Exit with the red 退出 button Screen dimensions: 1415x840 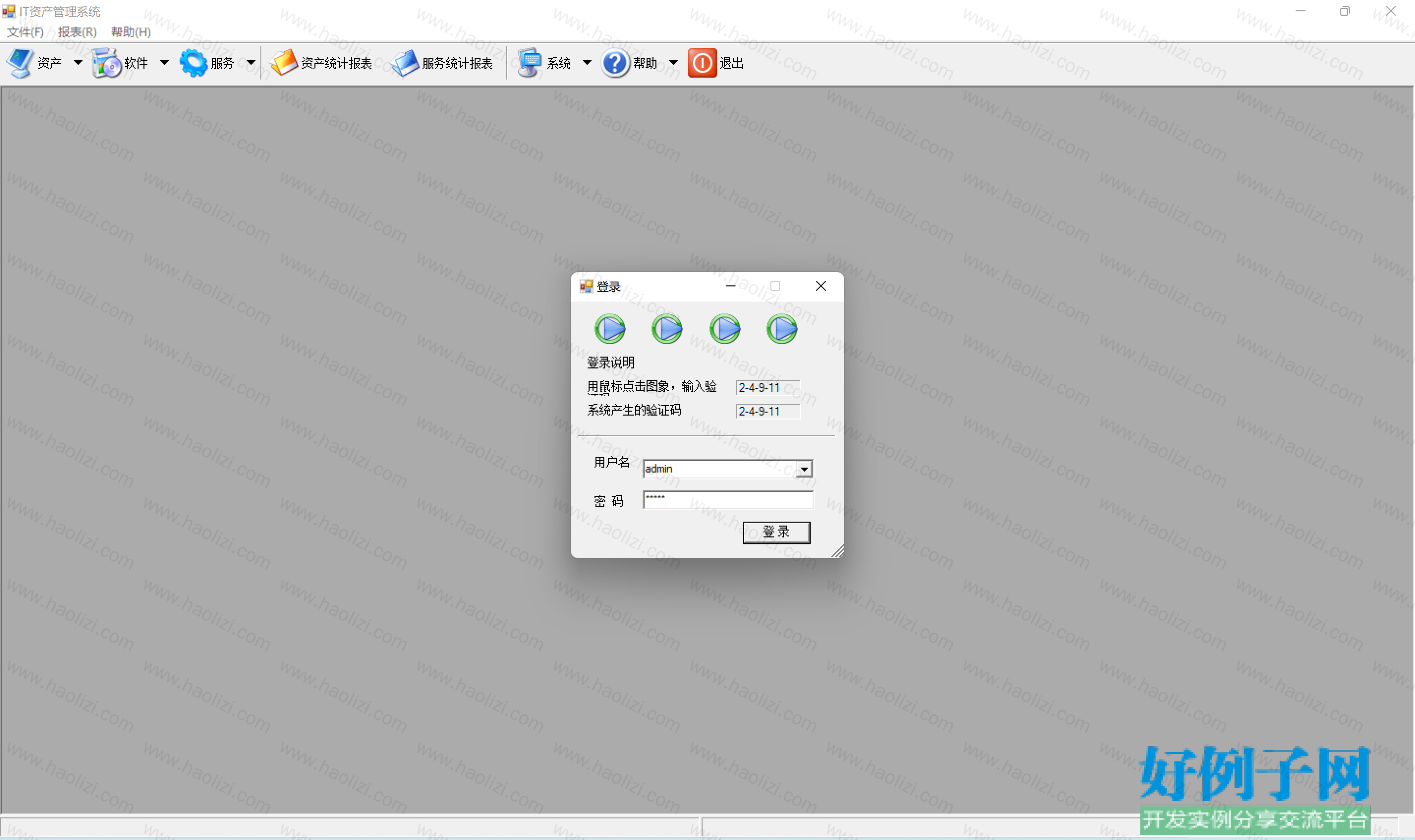(716, 63)
